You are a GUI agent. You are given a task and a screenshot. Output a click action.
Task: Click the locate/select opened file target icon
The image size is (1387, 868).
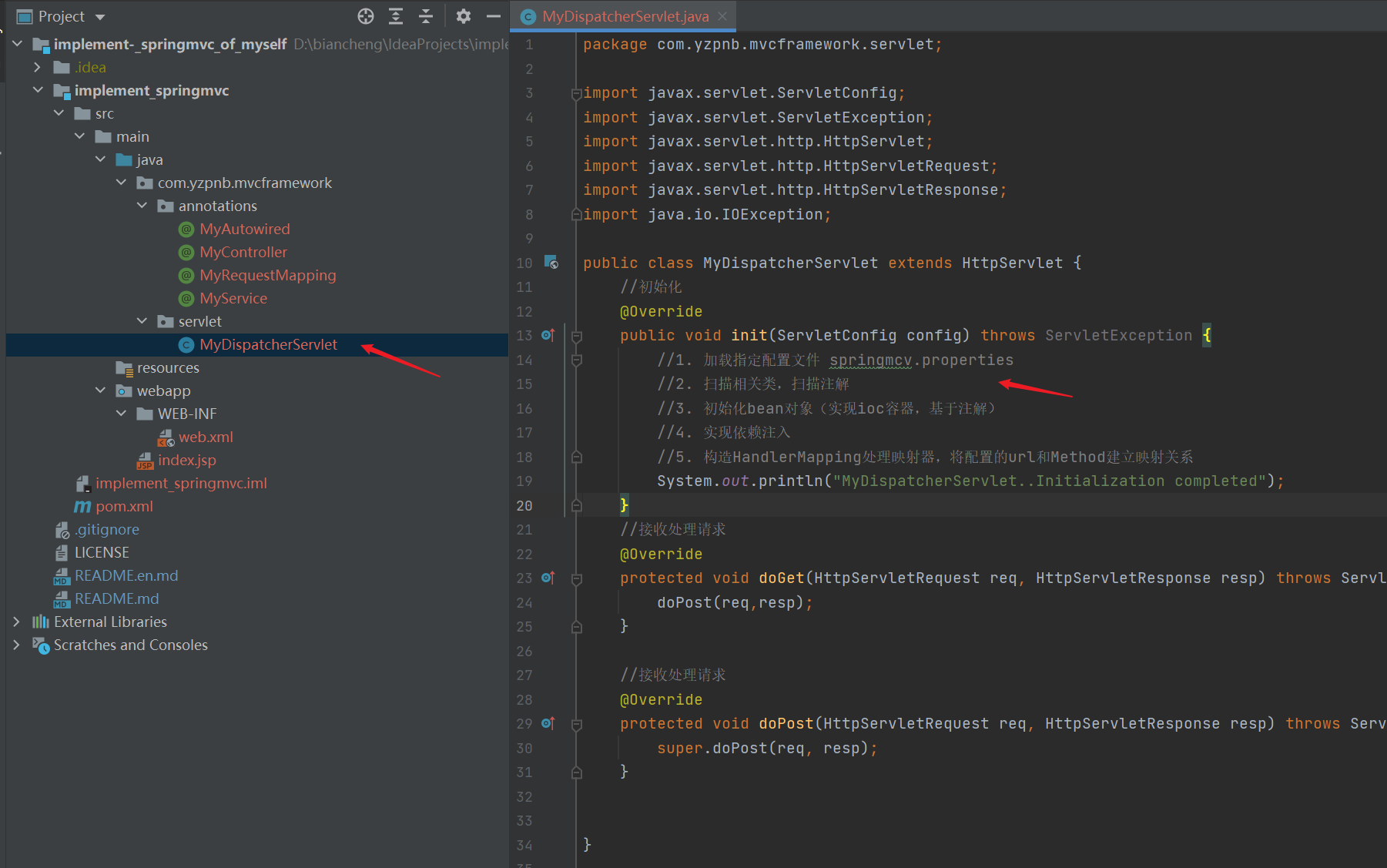pyautogui.click(x=366, y=16)
